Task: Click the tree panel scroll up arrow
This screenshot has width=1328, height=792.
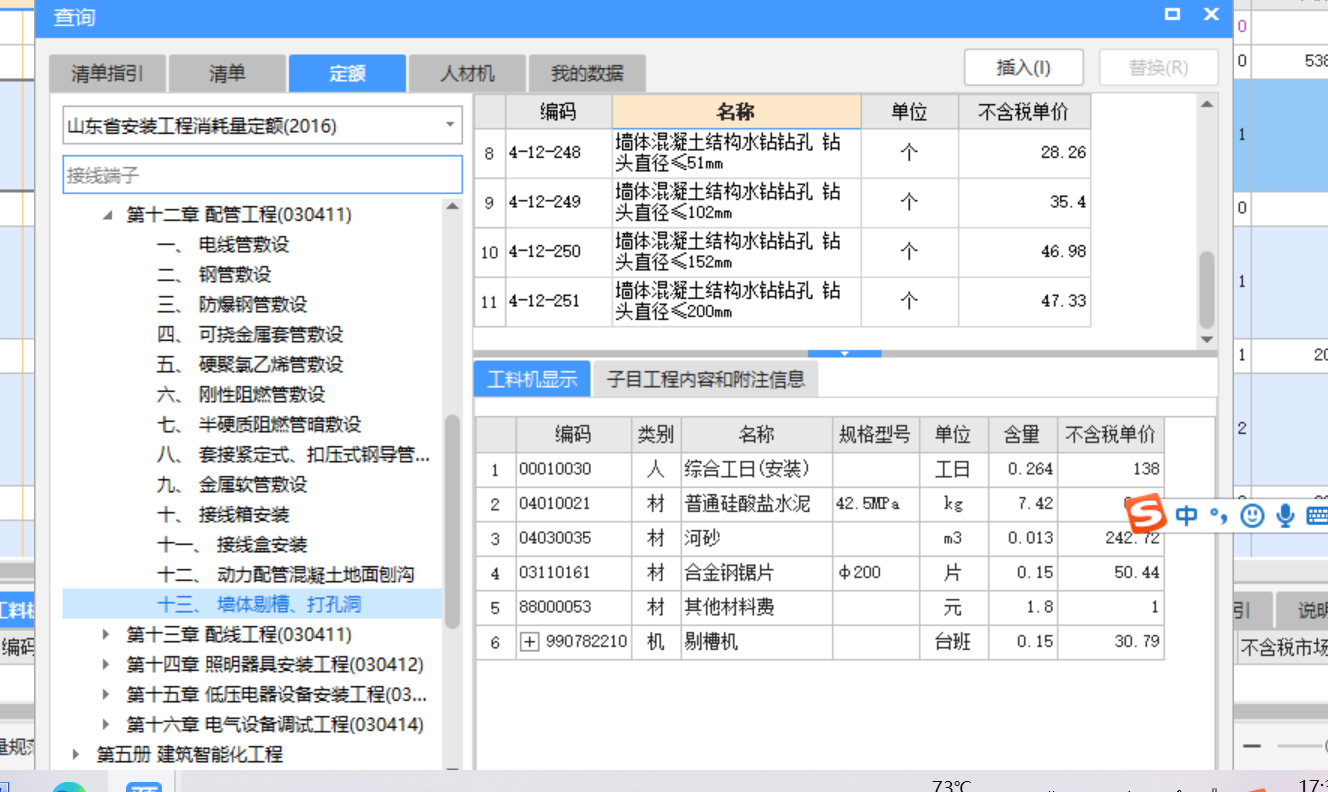Action: [x=452, y=206]
